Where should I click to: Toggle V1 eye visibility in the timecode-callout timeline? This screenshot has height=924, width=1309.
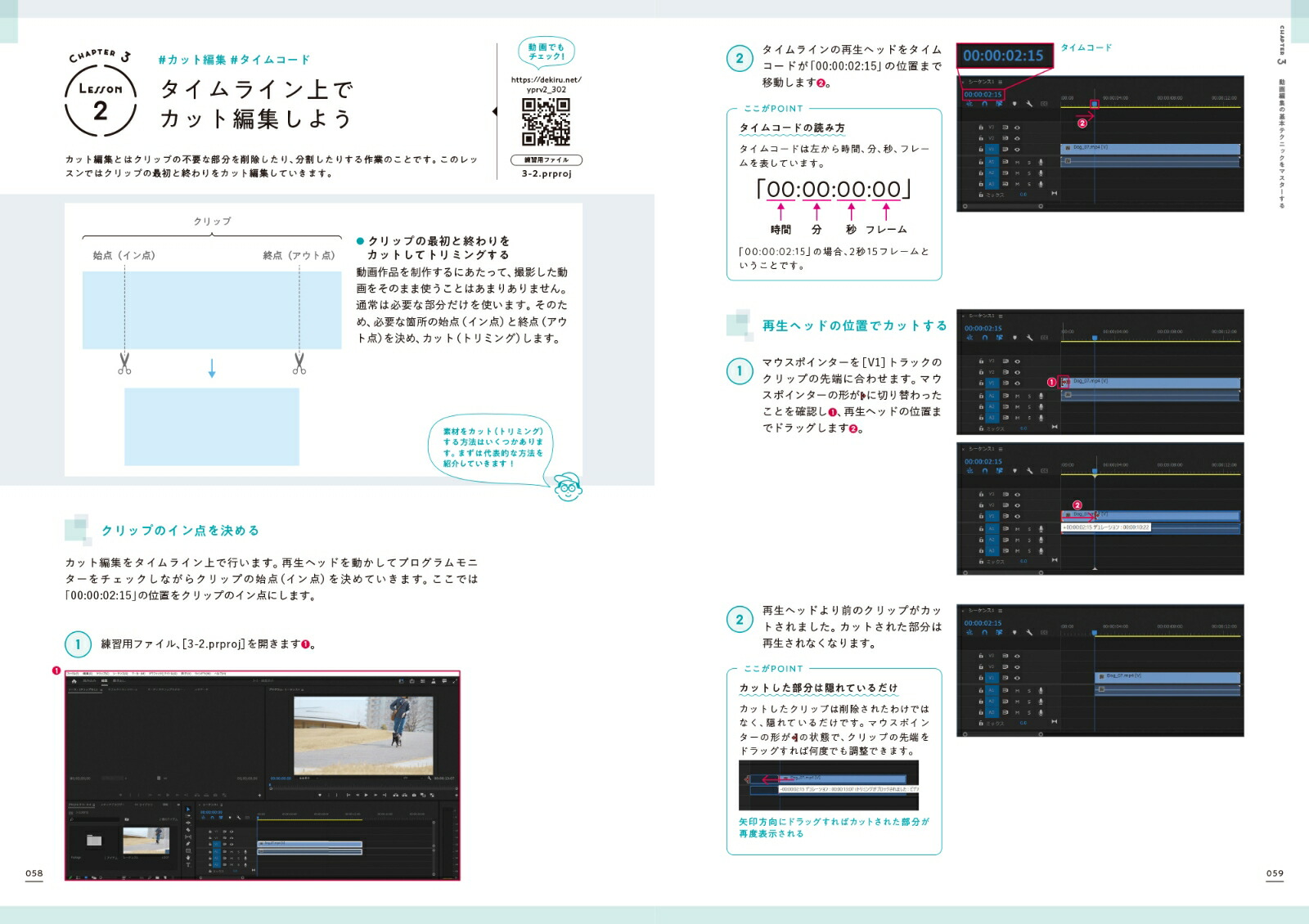[x=1017, y=149]
